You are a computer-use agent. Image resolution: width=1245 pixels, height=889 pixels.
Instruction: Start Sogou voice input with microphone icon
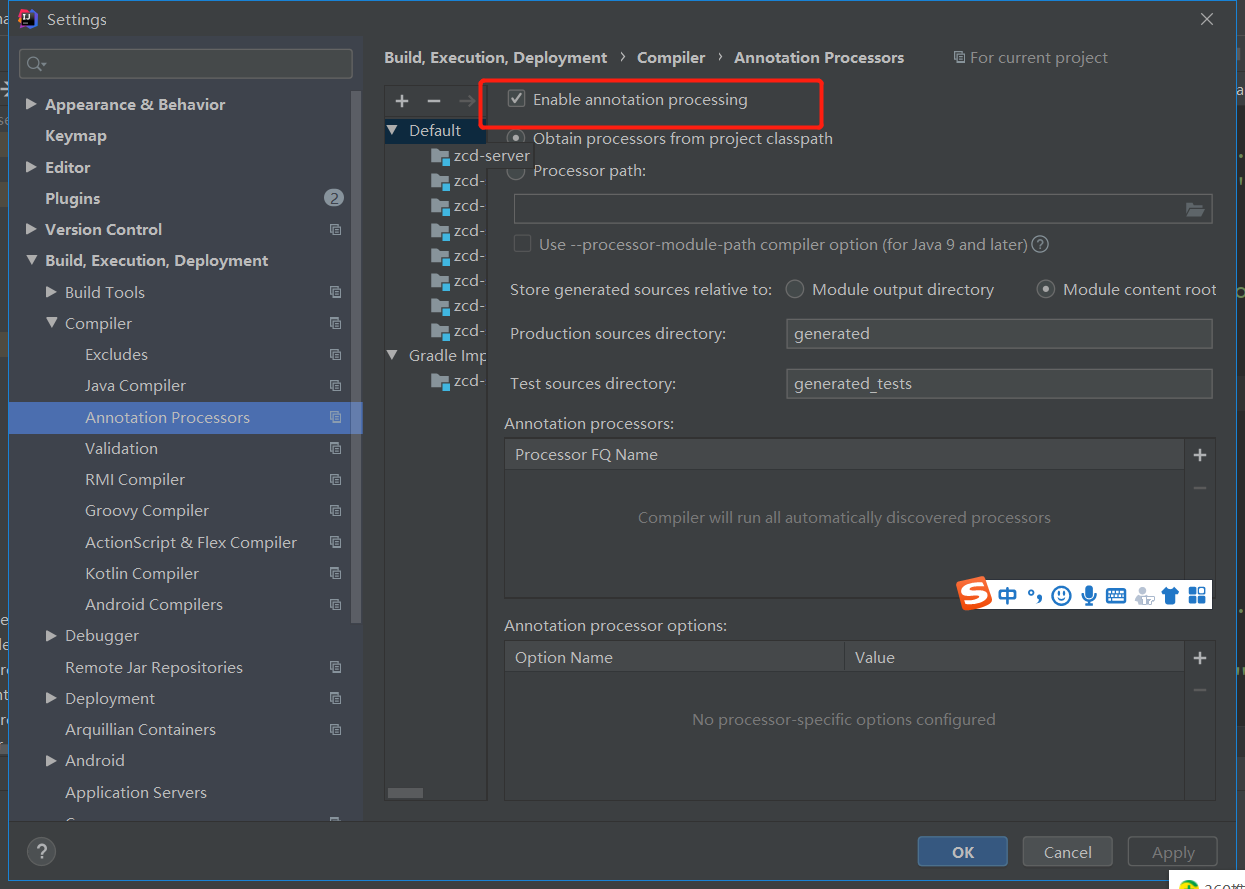coord(1088,595)
